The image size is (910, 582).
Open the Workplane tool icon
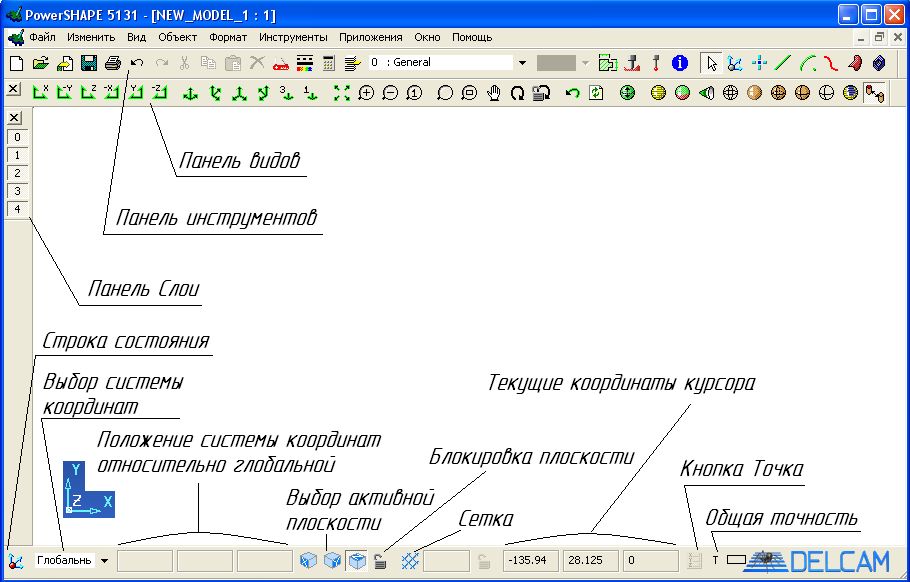pos(735,63)
